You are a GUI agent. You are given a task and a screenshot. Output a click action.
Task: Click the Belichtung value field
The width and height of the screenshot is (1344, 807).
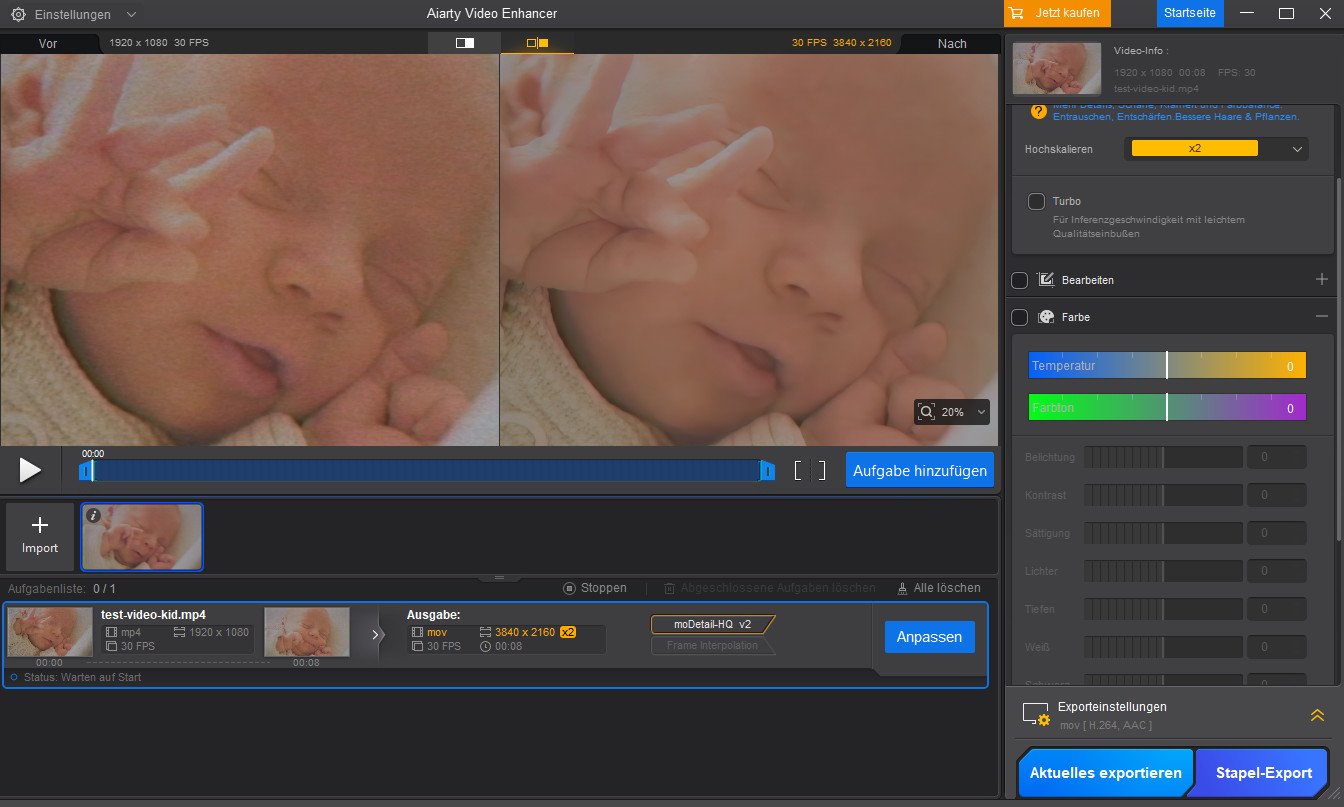pyautogui.click(x=1276, y=457)
